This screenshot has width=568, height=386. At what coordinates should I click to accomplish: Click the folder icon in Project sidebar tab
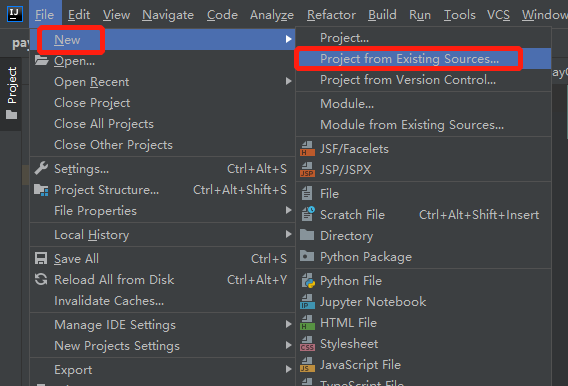(12, 115)
